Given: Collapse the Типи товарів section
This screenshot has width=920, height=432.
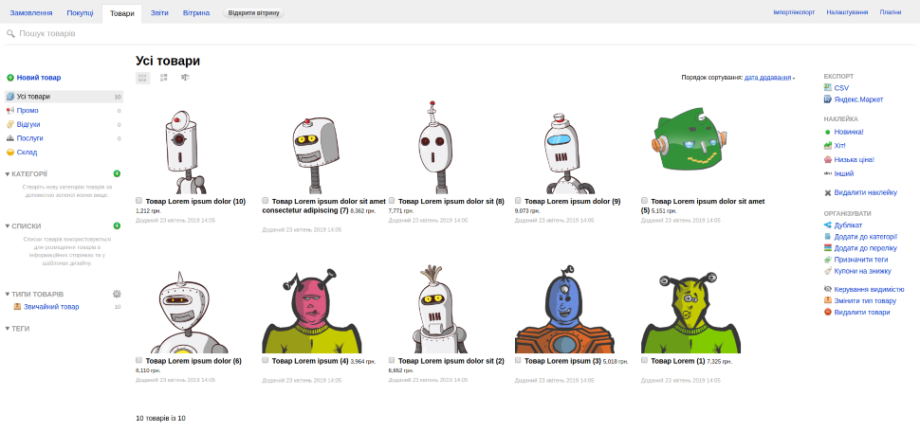Looking at the screenshot, I should [8, 294].
